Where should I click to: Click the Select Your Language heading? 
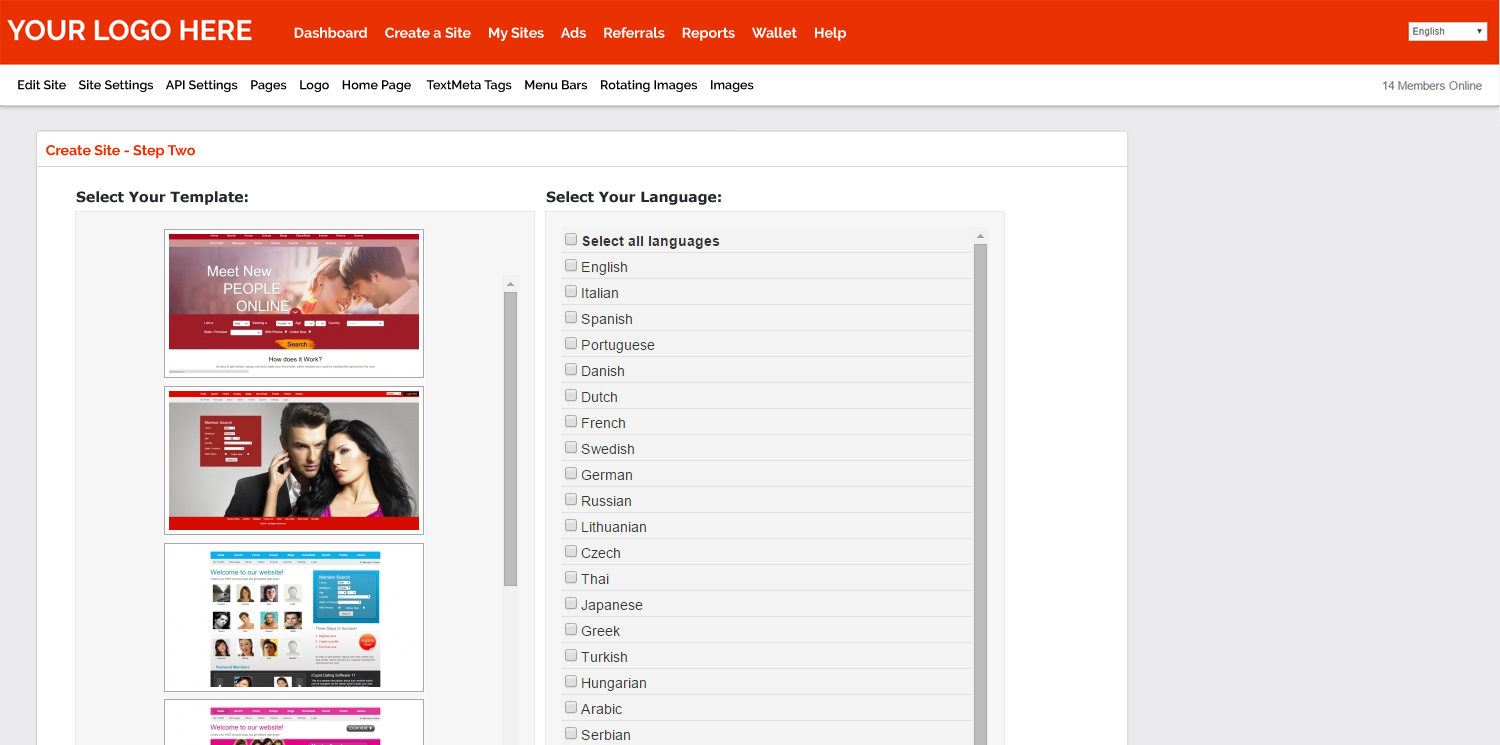(x=634, y=197)
